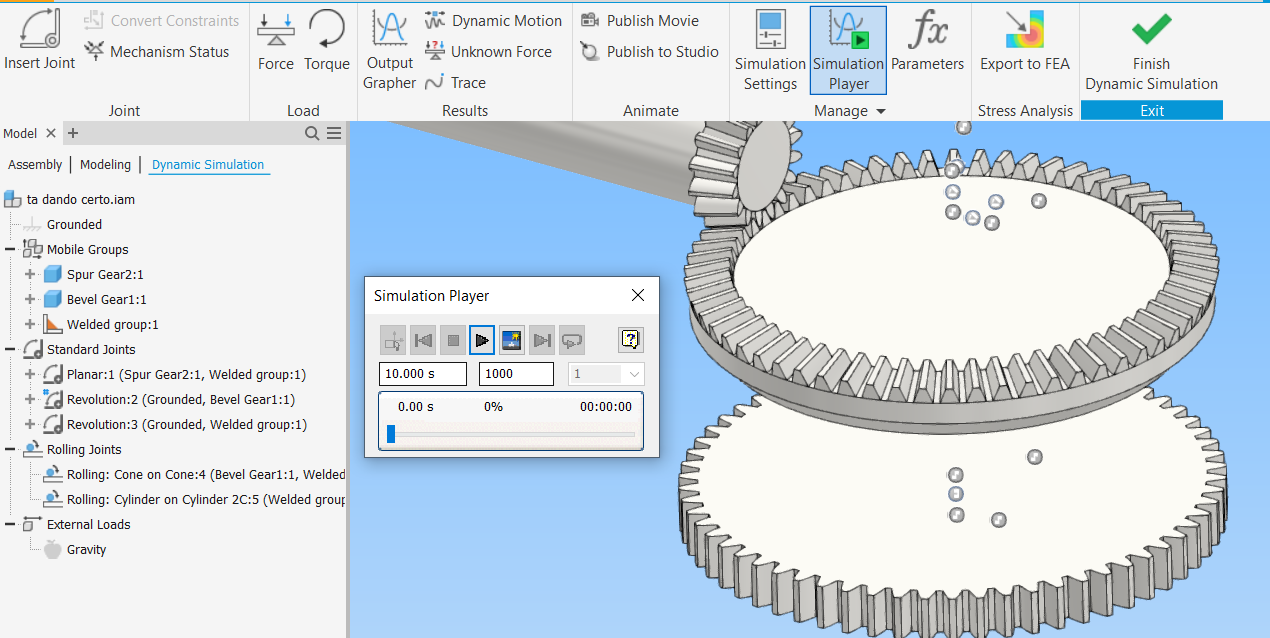Close the Simulation Player dialog
The height and width of the screenshot is (638, 1270).
(x=639, y=295)
